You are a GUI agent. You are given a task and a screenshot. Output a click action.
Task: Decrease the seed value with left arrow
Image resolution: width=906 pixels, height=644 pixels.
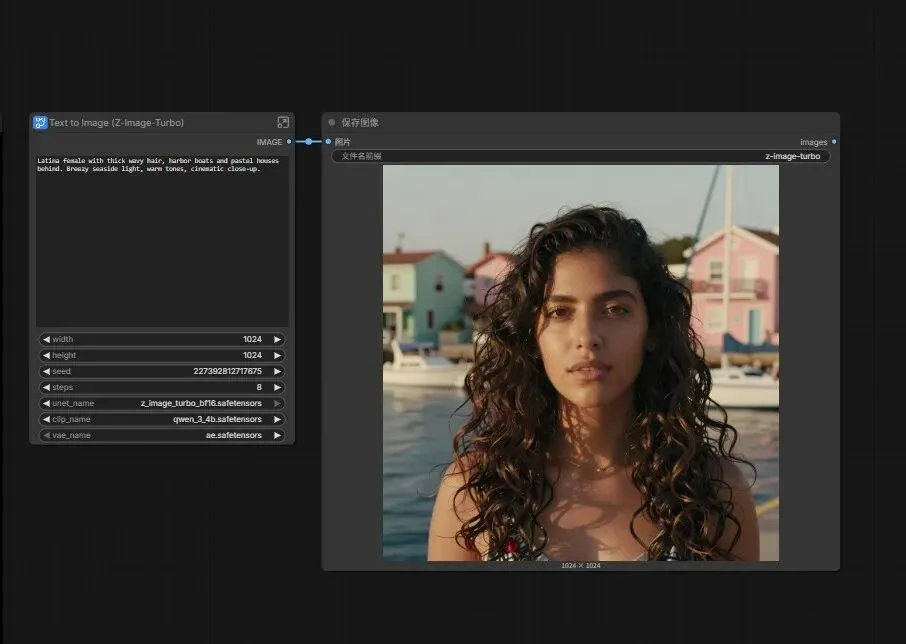coord(46,371)
